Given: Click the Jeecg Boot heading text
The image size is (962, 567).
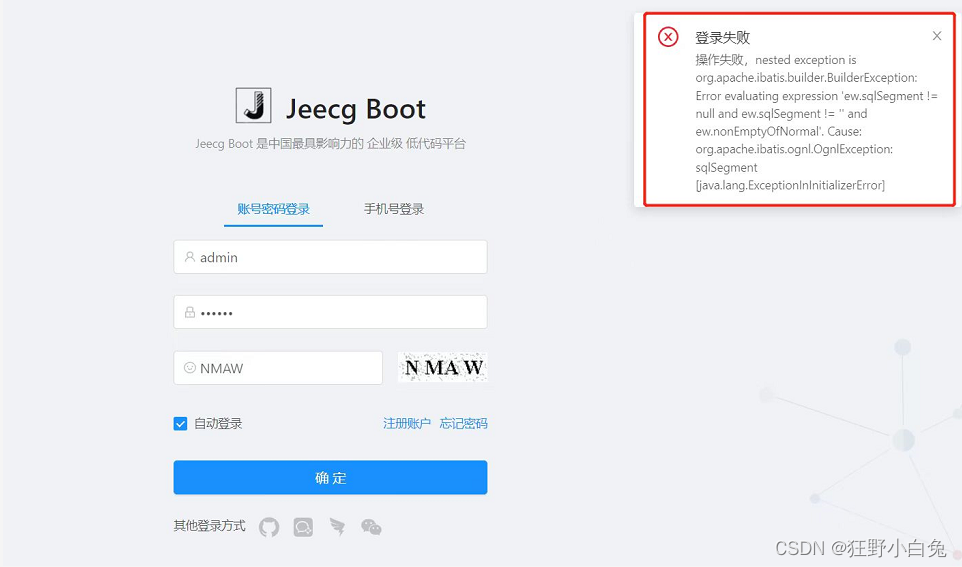Looking at the screenshot, I should 355,109.
